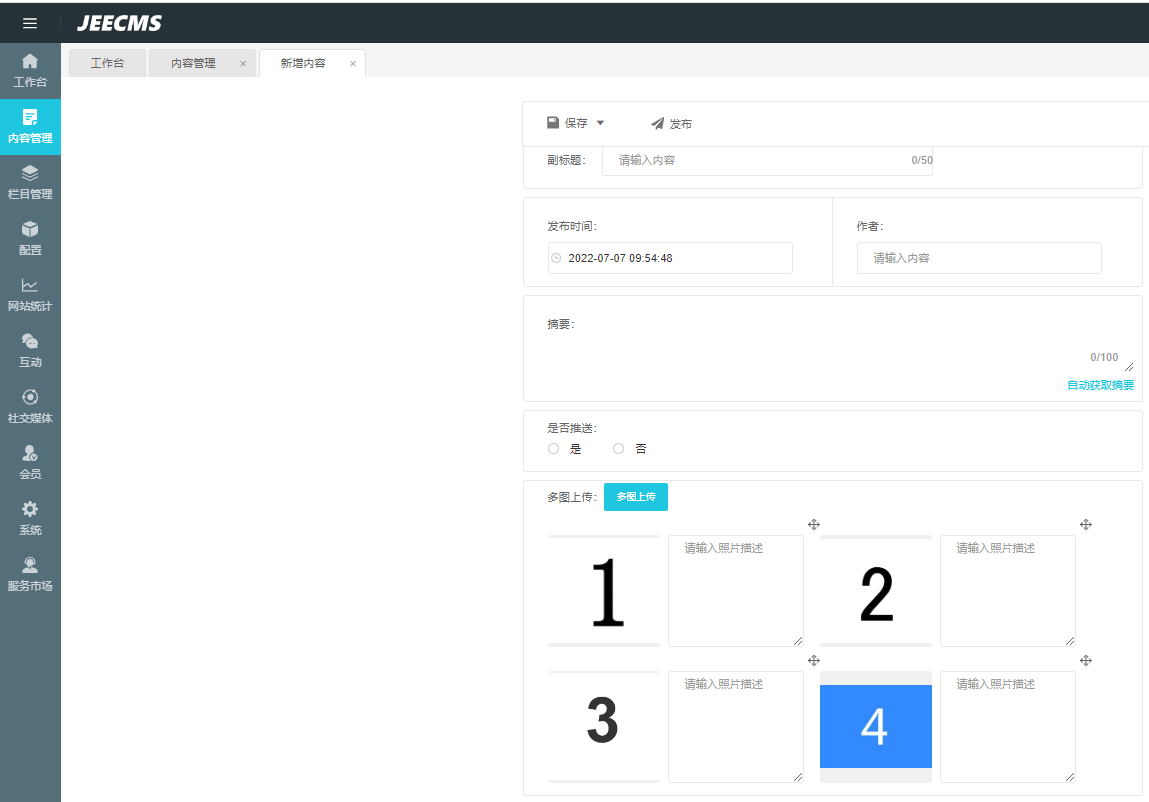1149x802 pixels.
Task: Open 系统 in the sidebar
Action: pos(30,518)
